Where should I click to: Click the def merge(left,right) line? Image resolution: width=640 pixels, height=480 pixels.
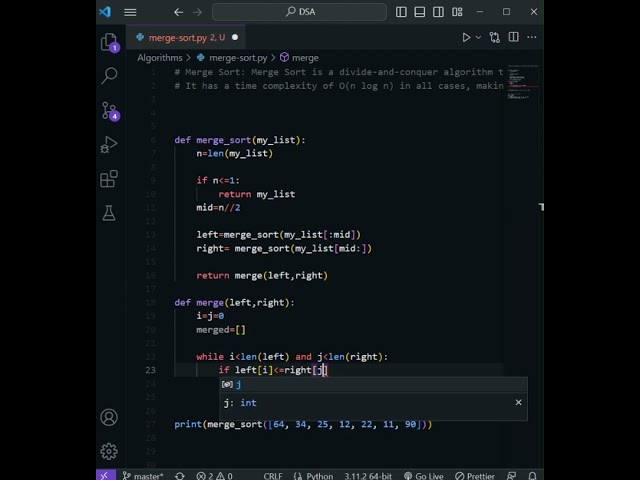pyautogui.click(x=234, y=302)
